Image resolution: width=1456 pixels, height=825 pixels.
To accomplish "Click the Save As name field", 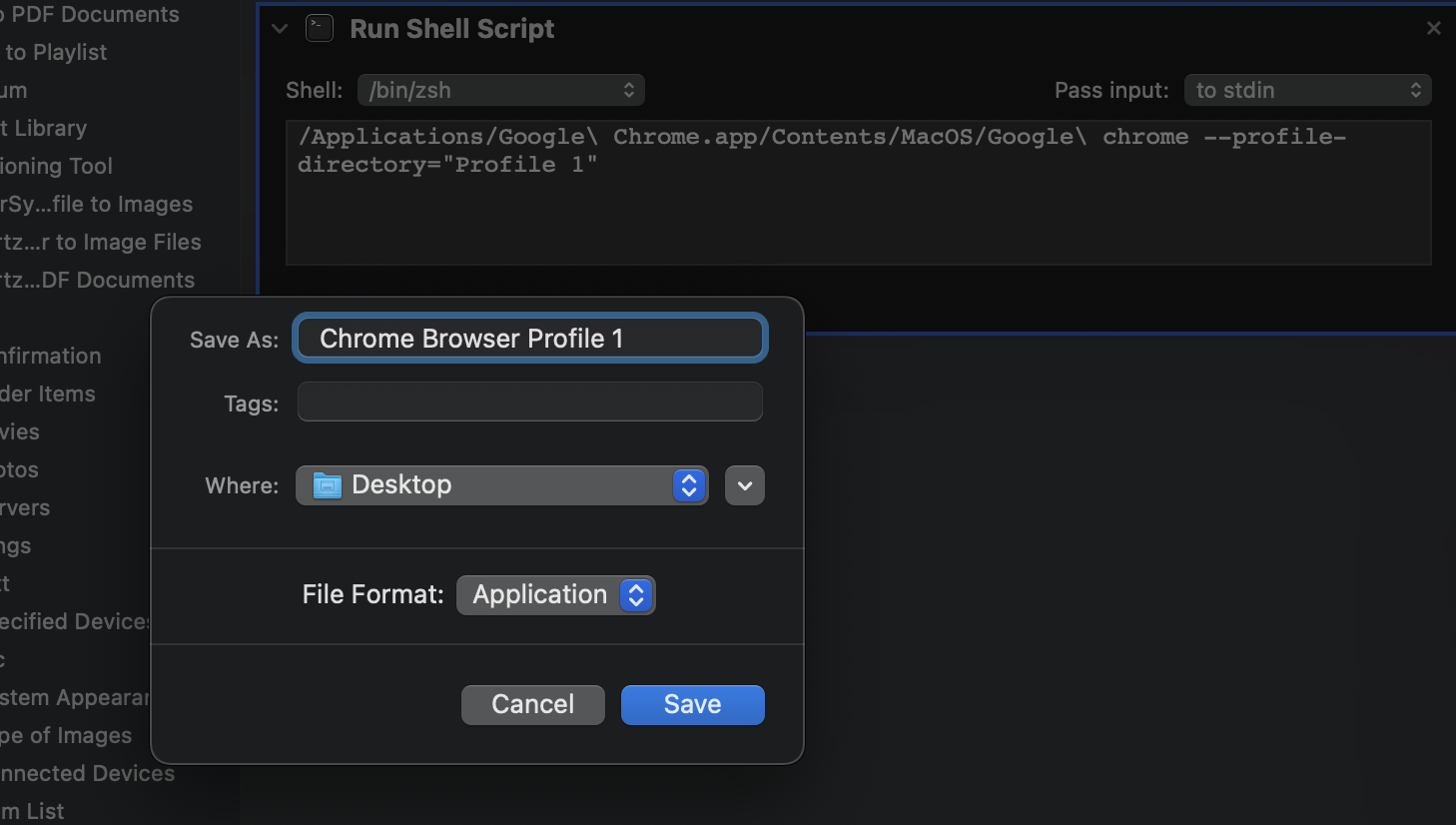I will coord(529,339).
